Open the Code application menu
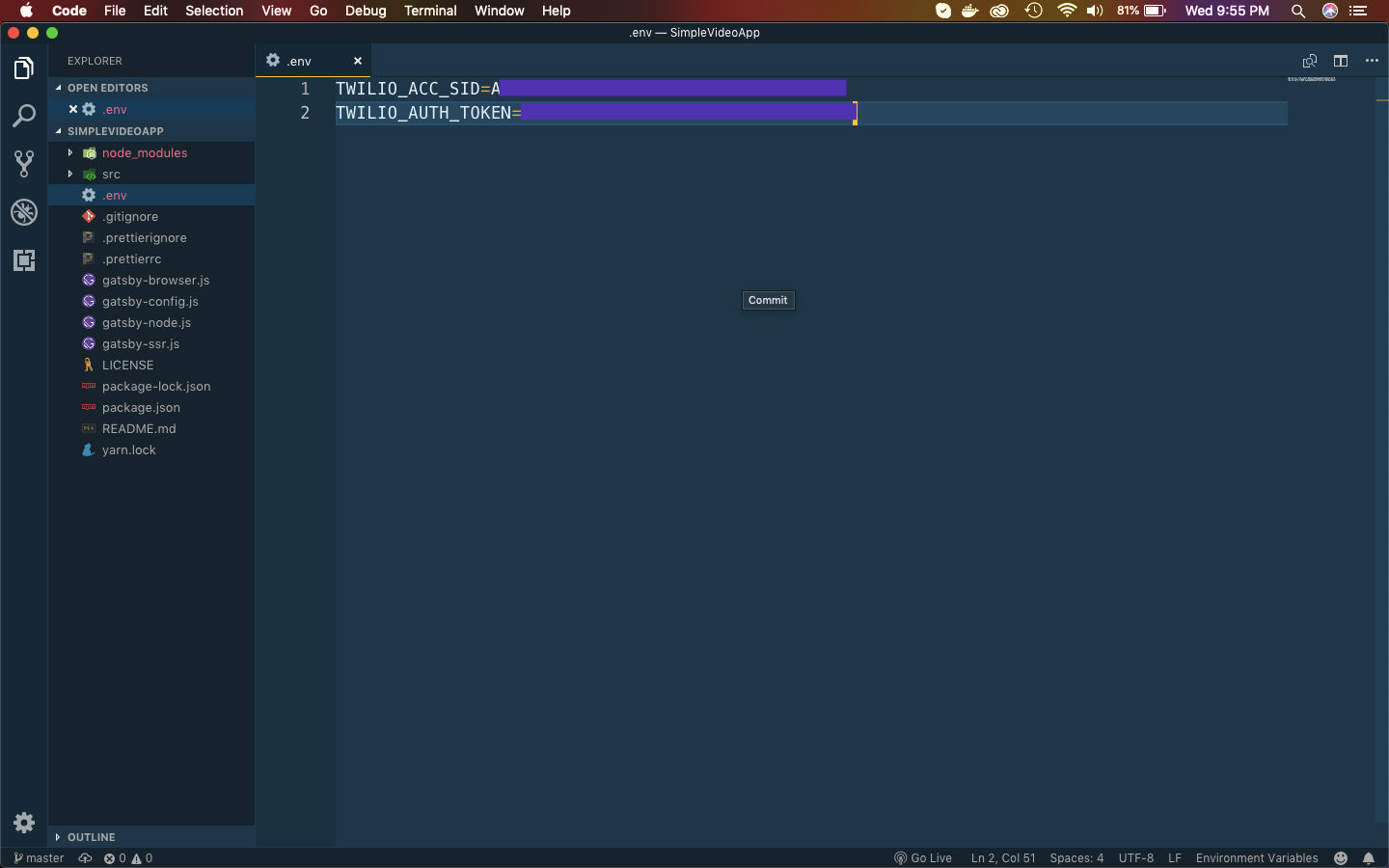Image resolution: width=1389 pixels, height=868 pixels. (x=69, y=11)
